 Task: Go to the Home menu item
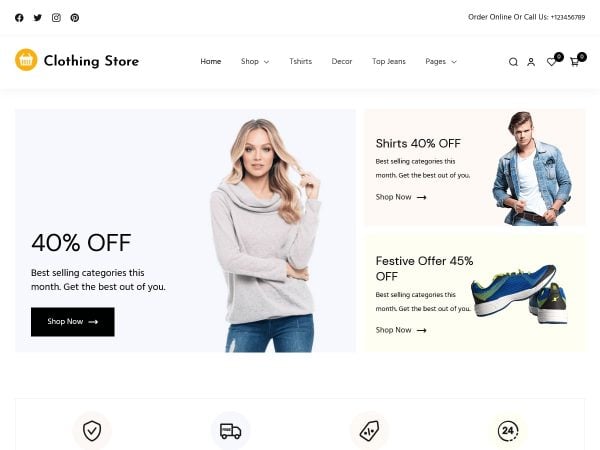211,61
